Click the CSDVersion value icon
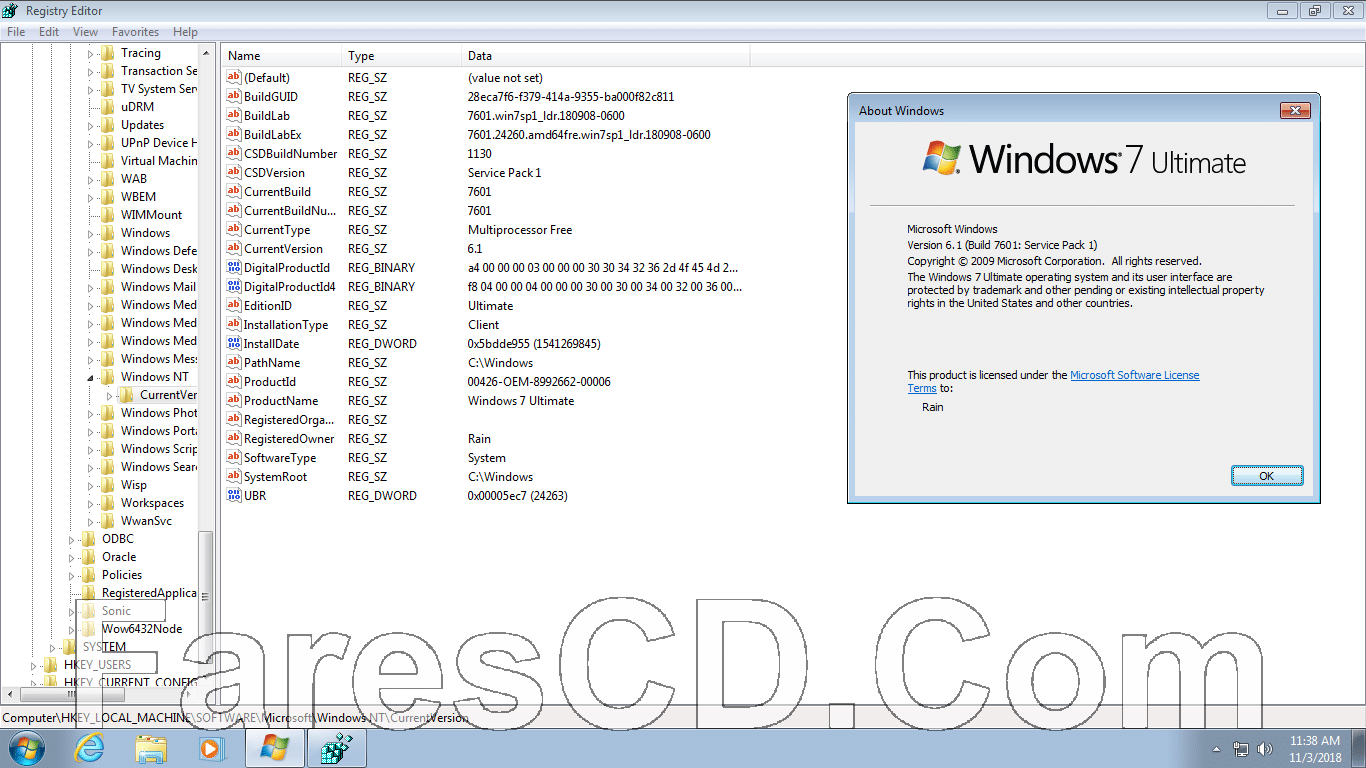 [233, 173]
